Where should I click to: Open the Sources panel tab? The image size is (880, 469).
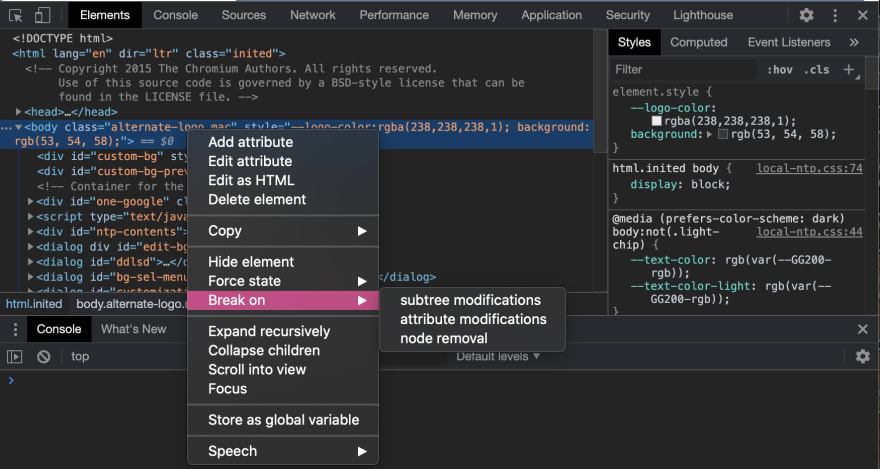pyautogui.click(x=244, y=15)
